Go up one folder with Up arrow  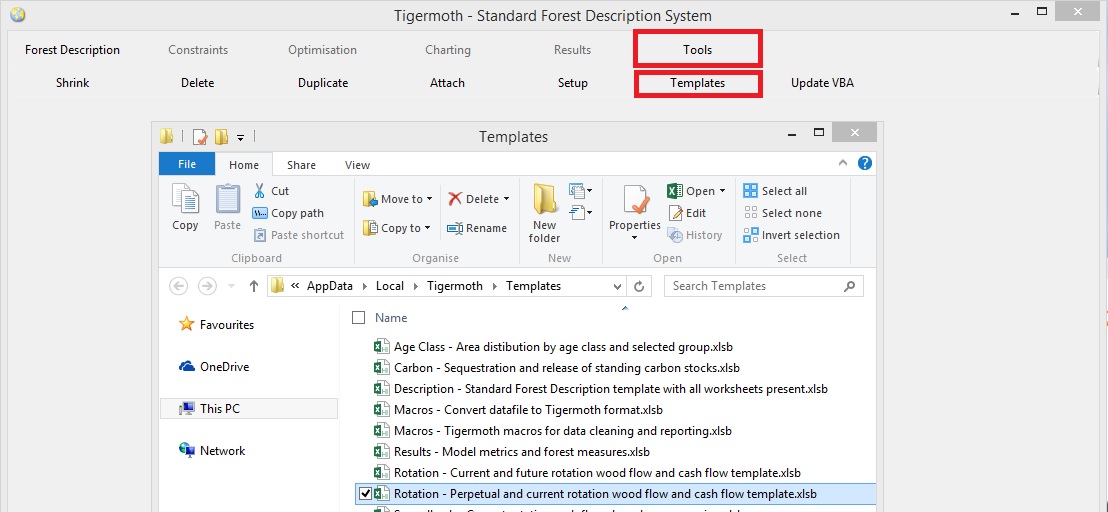(x=254, y=286)
